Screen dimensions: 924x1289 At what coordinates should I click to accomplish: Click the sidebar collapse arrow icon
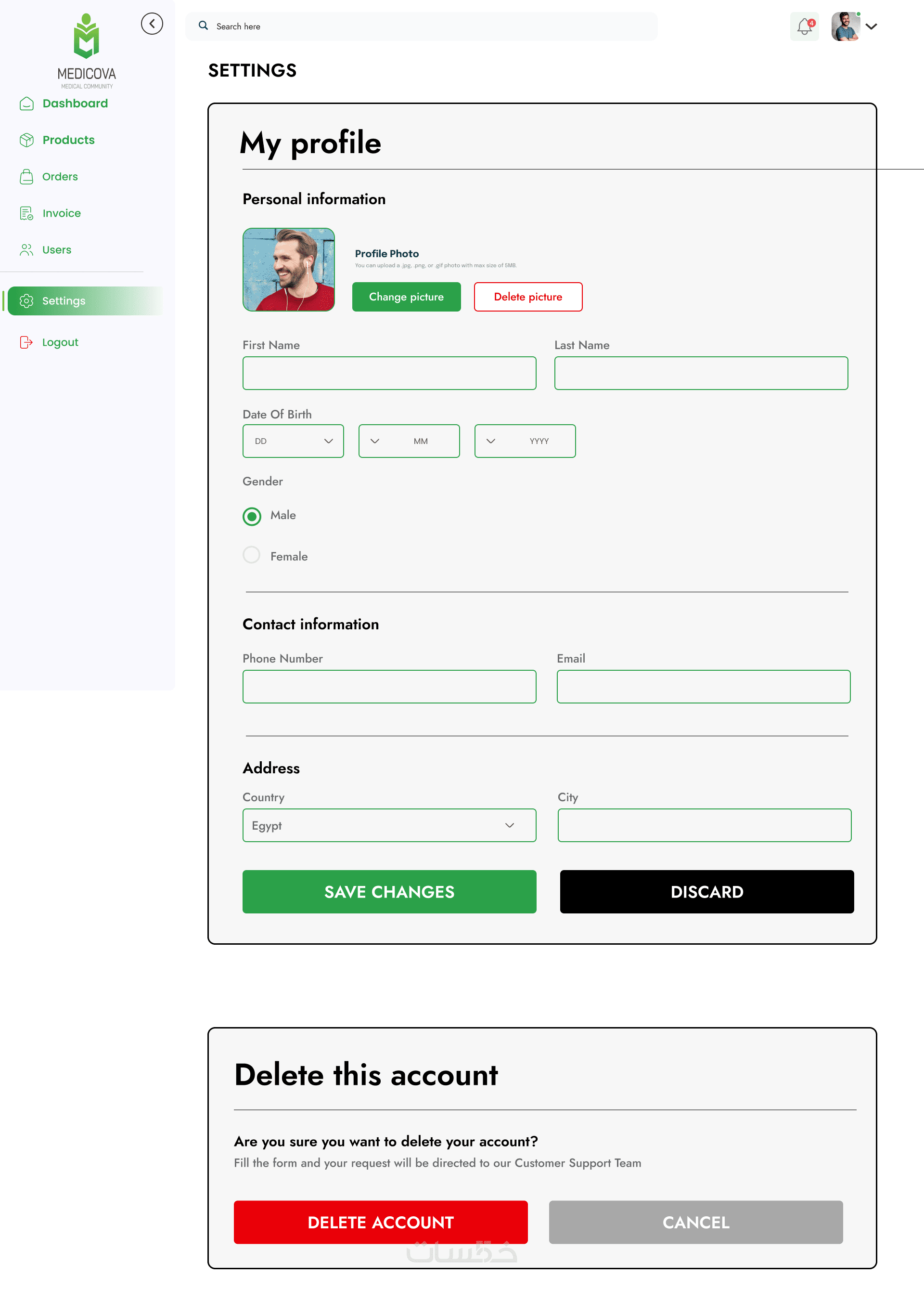[x=152, y=24]
